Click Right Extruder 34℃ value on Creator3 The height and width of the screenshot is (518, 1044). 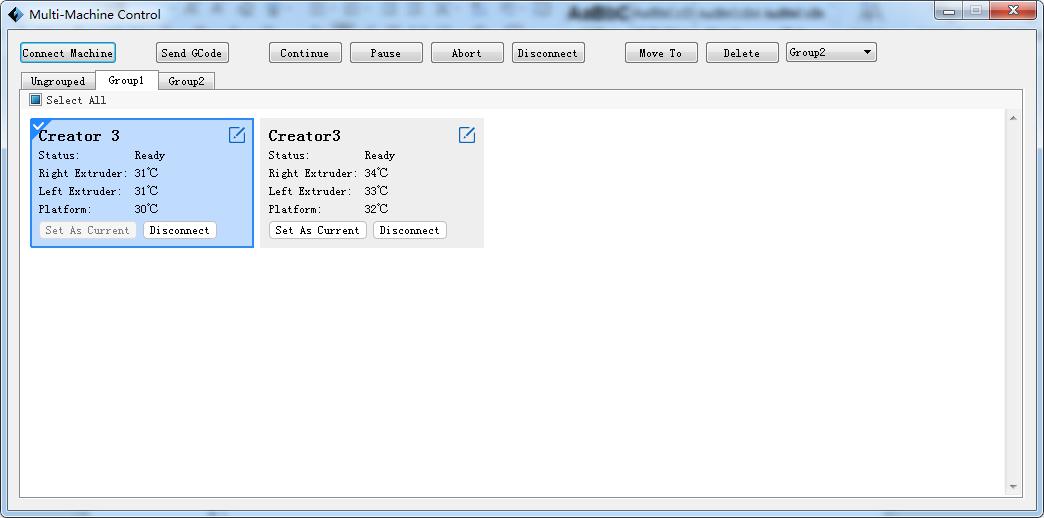[376, 173]
